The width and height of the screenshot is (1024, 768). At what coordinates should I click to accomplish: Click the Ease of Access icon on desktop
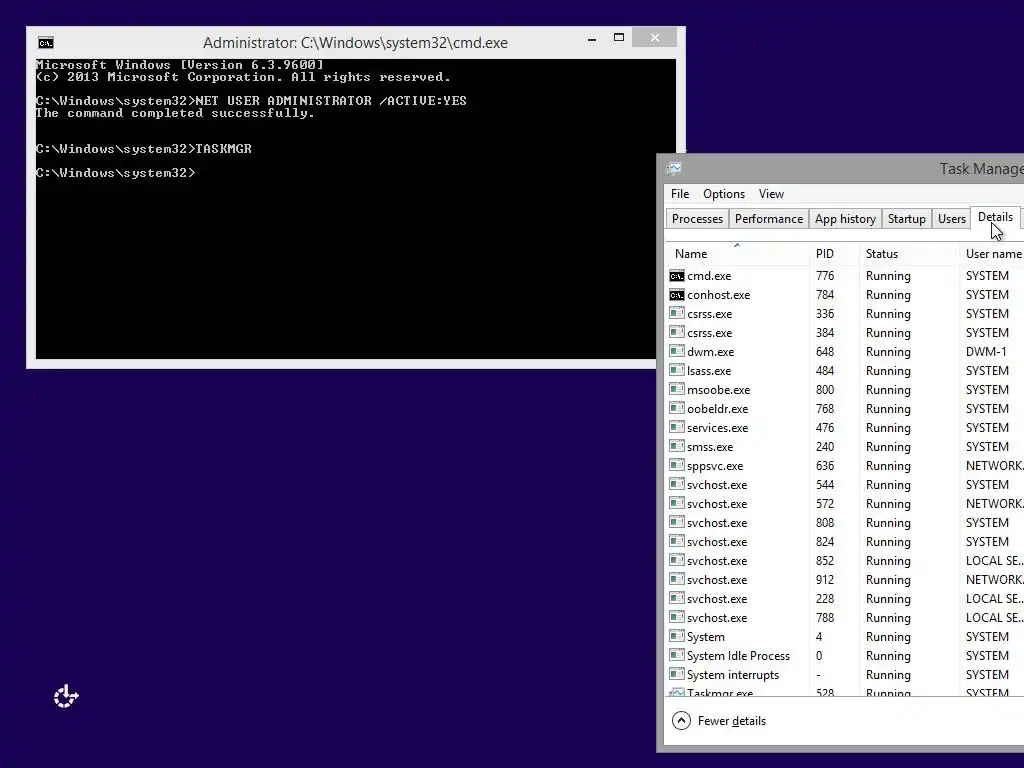[66, 696]
